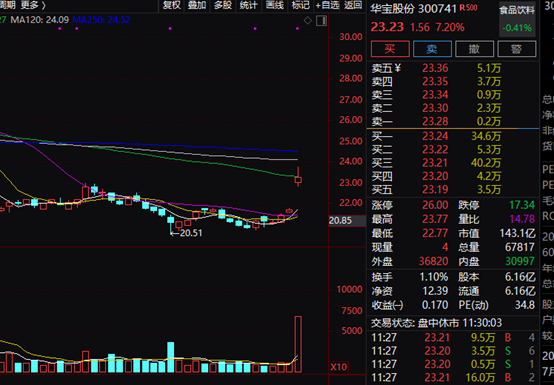Open the 标记 marker tool
Screen dimensions: 554x385
coord(300,5)
